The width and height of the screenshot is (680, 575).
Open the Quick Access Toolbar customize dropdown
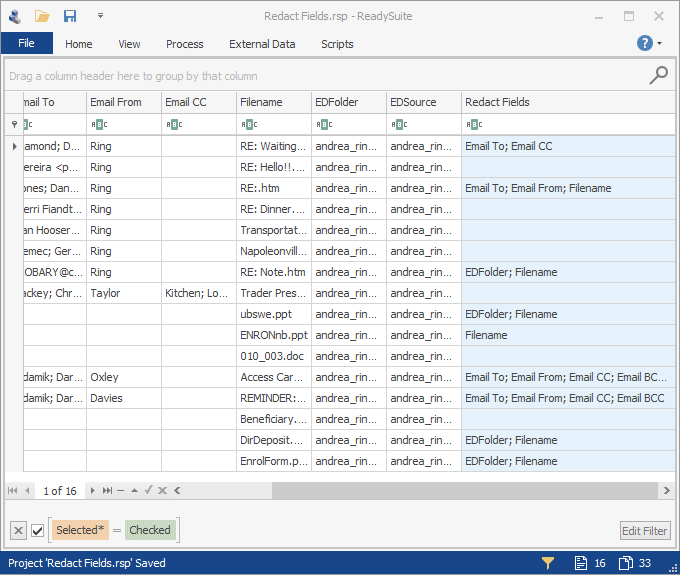click(x=100, y=16)
